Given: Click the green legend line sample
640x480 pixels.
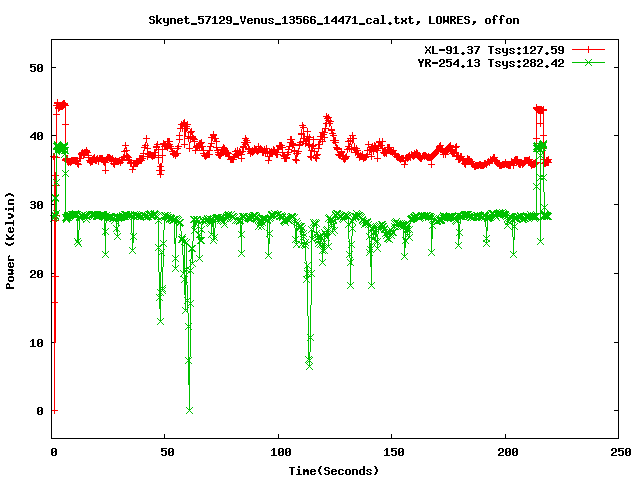Looking at the screenshot, I should pyautogui.click(x=588, y=63).
